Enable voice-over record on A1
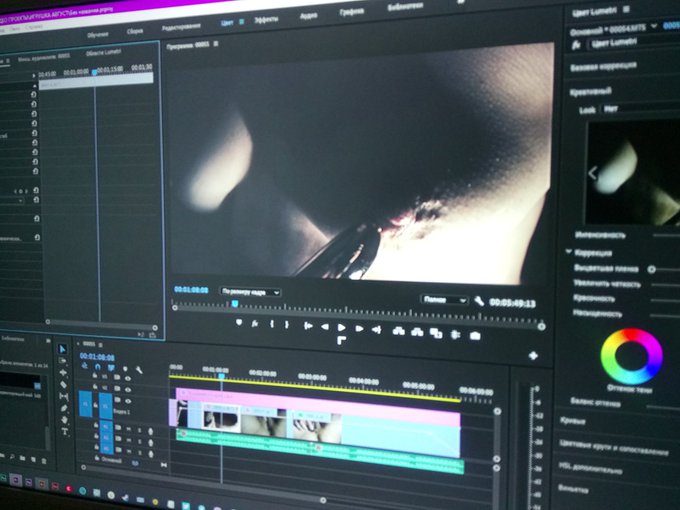 point(150,431)
